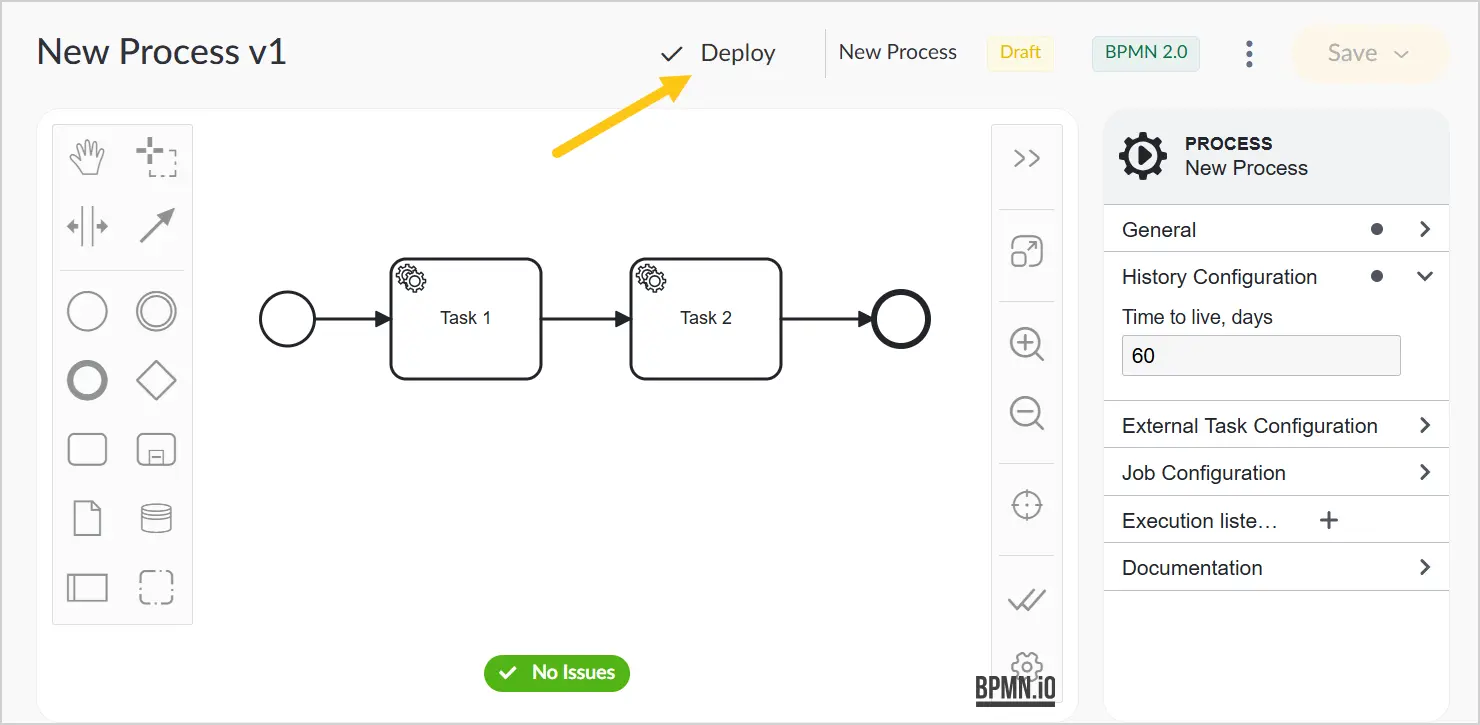Create a Gateway diamond from palette

point(156,381)
